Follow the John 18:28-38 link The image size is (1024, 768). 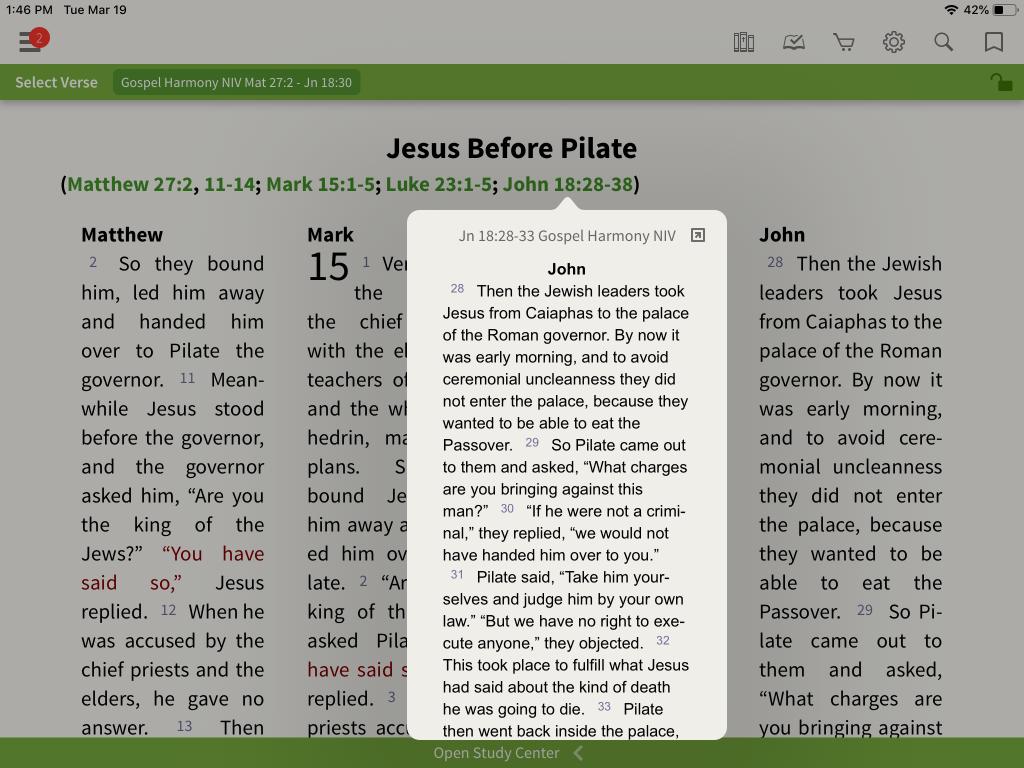(568, 184)
